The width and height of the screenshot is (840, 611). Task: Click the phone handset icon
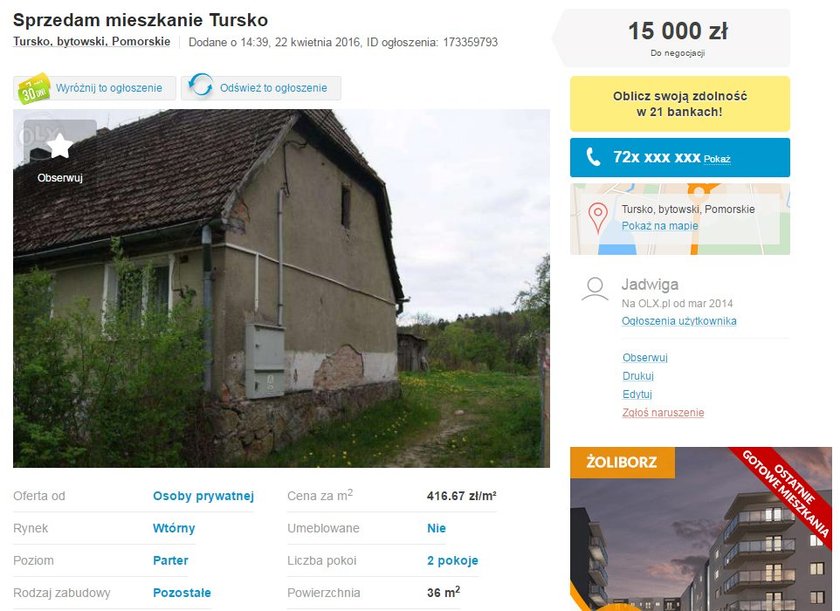(x=593, y=157)
